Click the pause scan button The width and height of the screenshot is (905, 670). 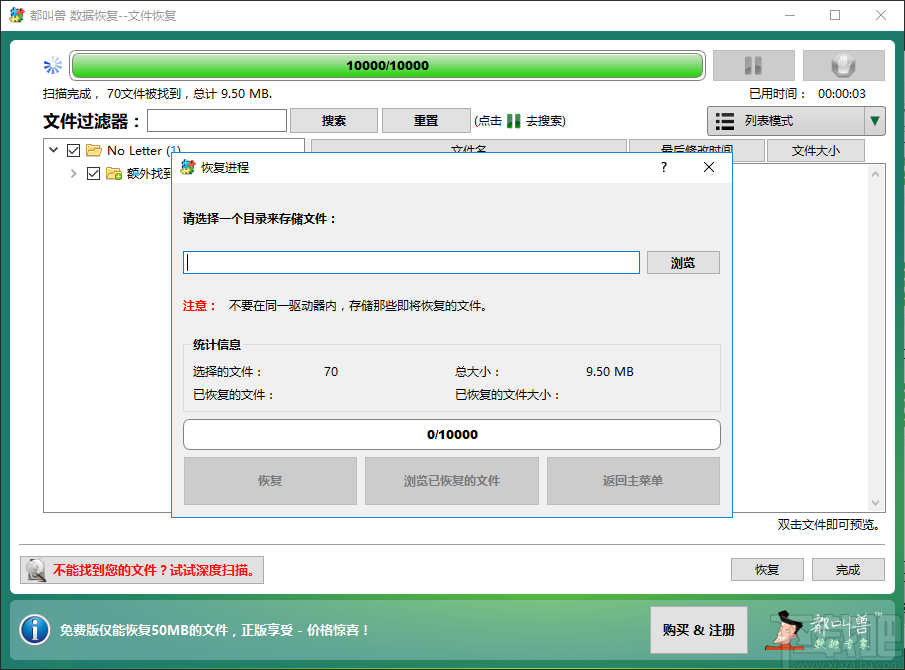tap(753, 65)
